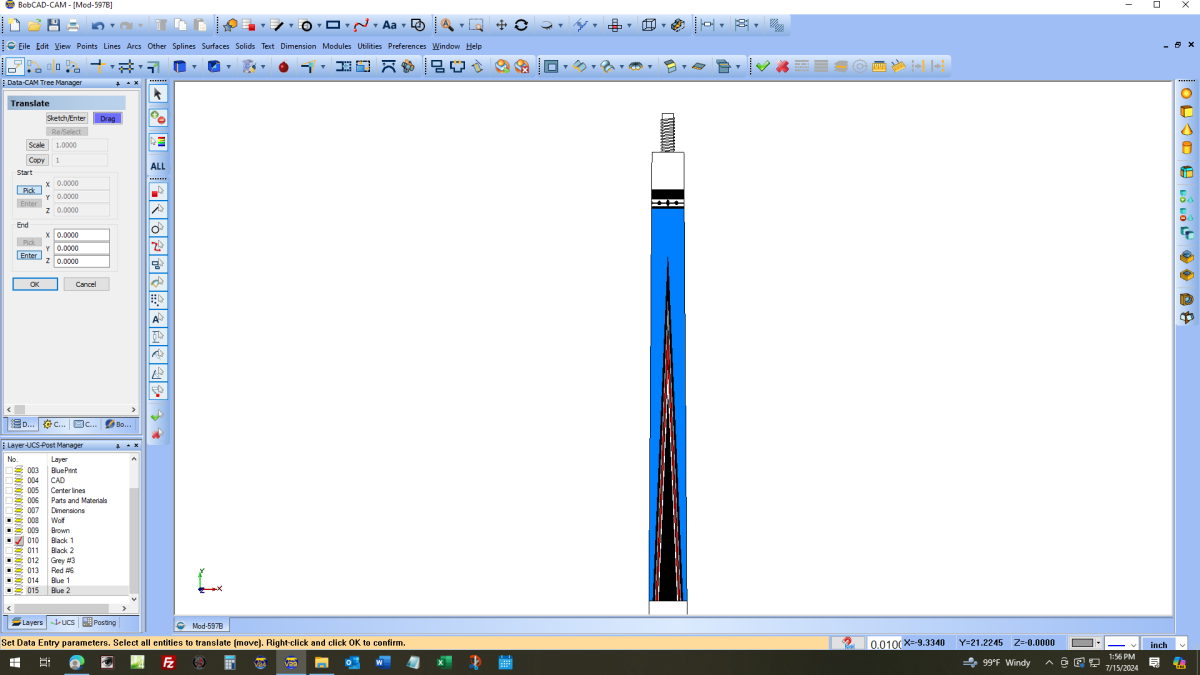Click the red X cancel toolbar icon
Image resolution: width=1200 pixels, height=675 pixels.
click(782, 66)
